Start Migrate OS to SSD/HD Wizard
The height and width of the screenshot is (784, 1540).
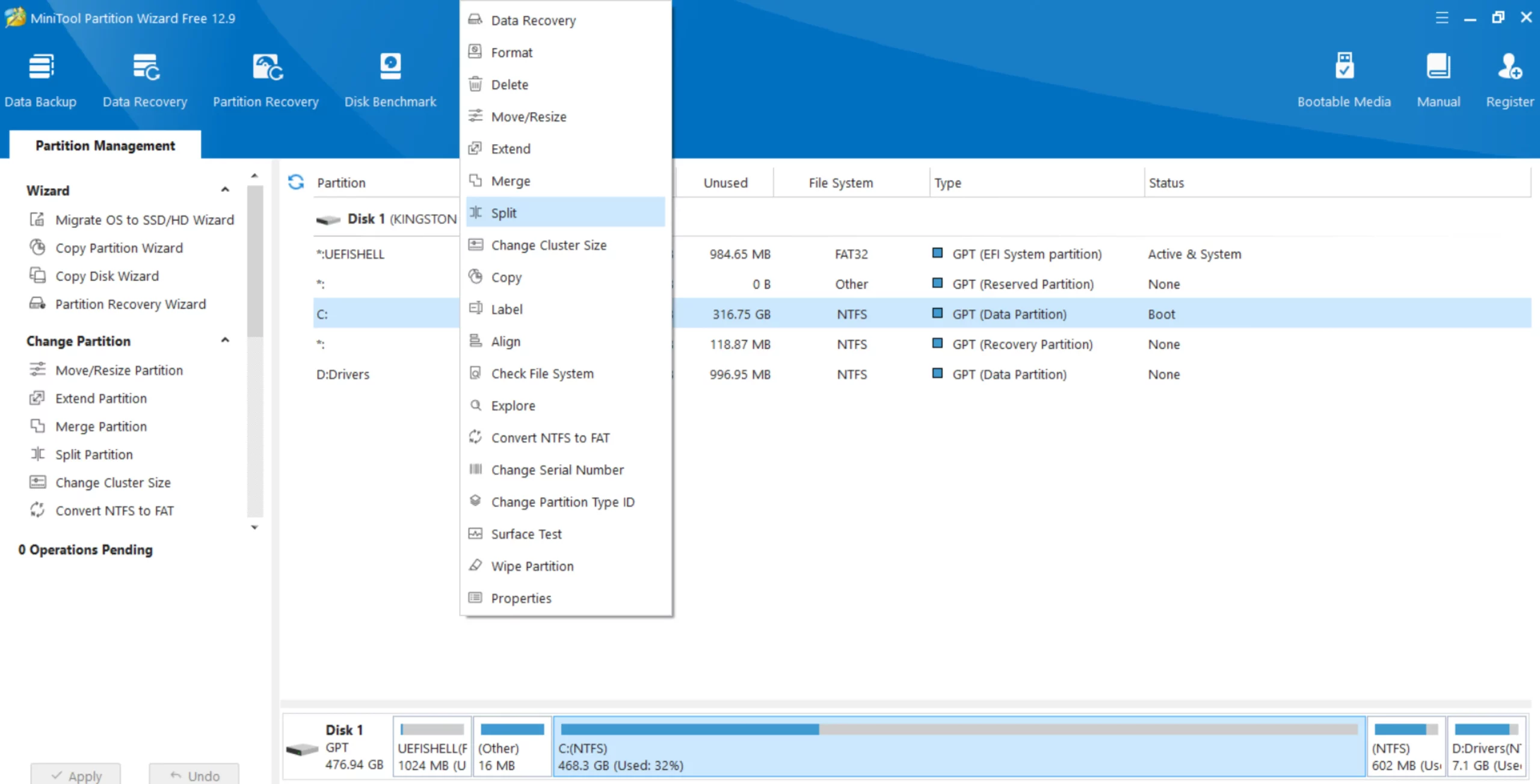pos(144,220)
